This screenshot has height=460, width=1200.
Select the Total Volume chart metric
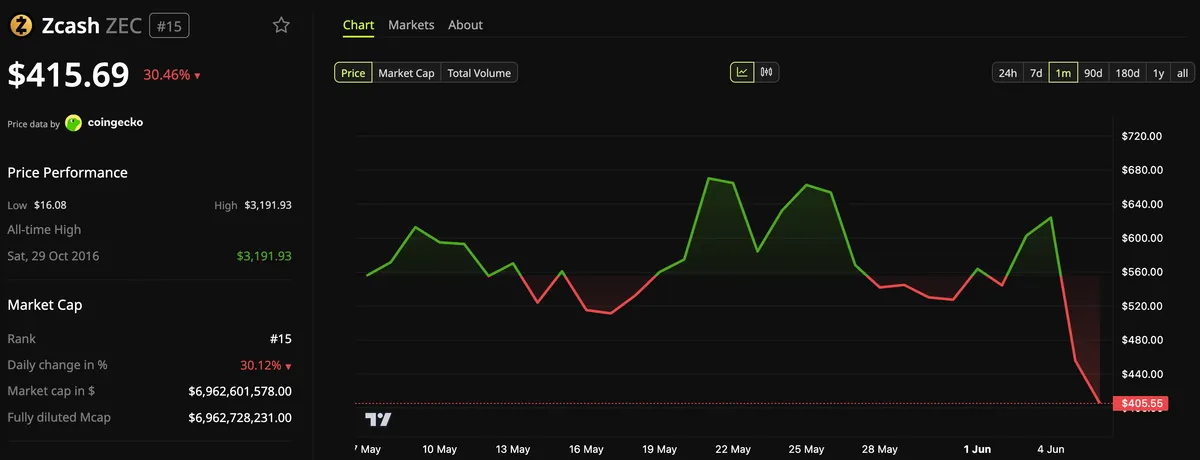(x=479, y=72)
